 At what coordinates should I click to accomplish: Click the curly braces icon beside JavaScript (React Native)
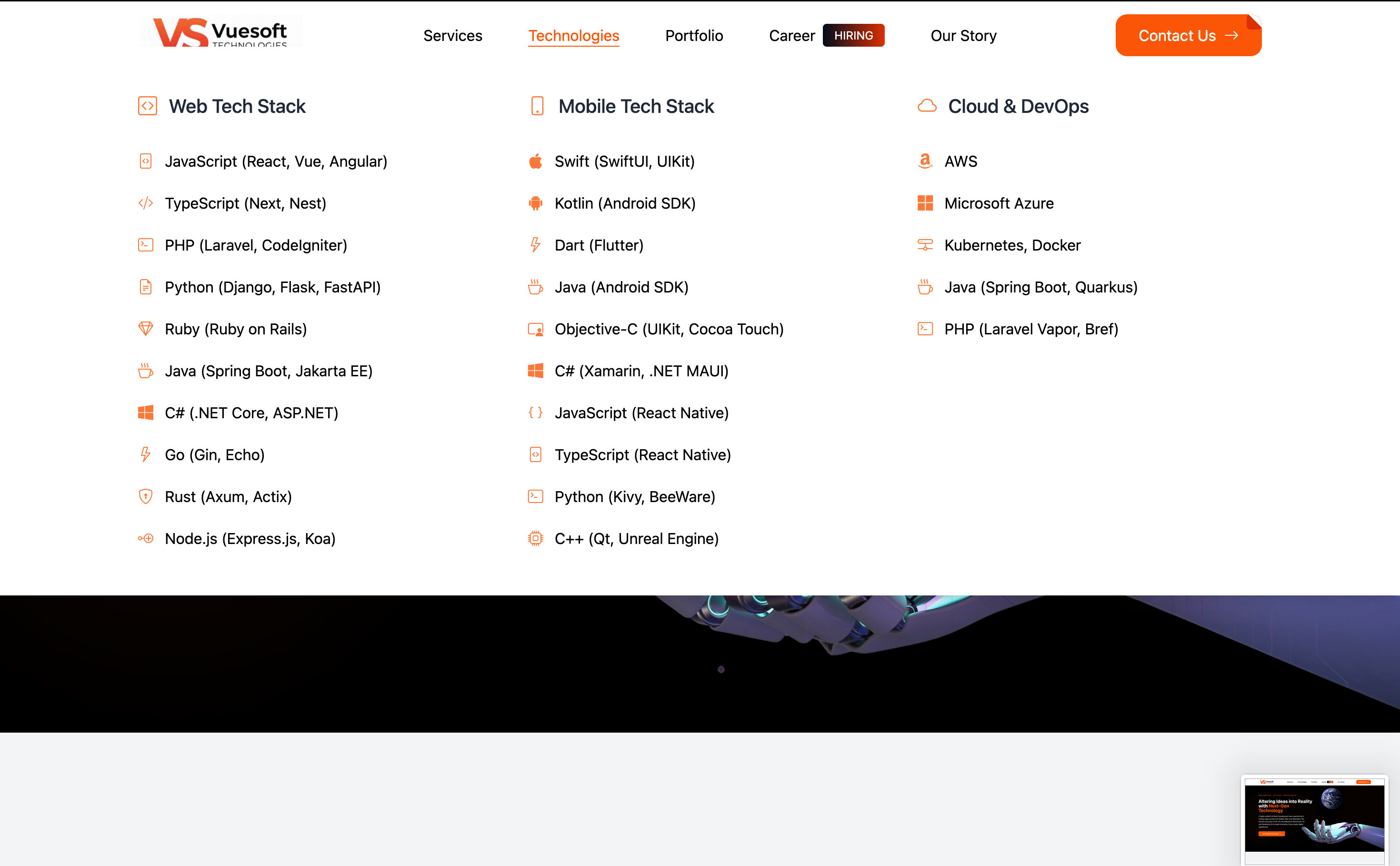535,413
